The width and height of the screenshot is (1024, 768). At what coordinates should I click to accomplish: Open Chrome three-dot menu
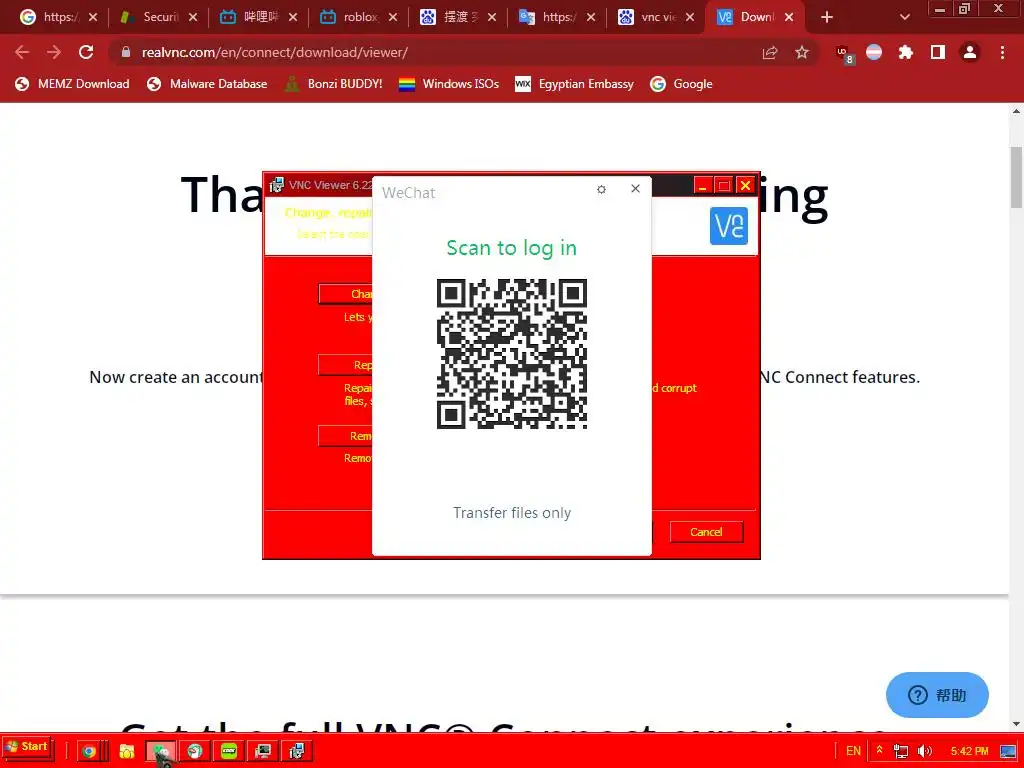click(x=1002, y=52)
